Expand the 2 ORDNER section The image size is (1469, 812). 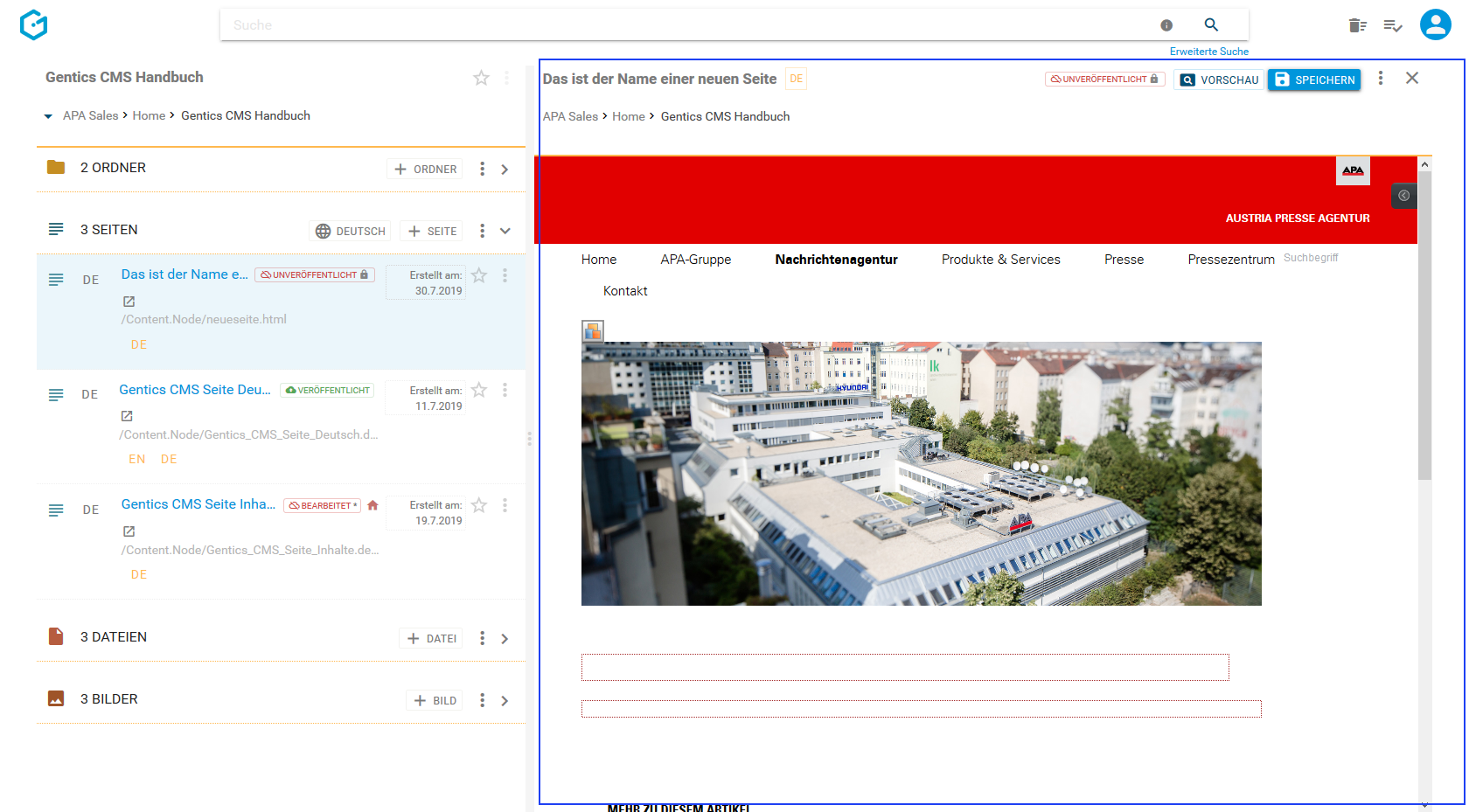pos(505,170)
